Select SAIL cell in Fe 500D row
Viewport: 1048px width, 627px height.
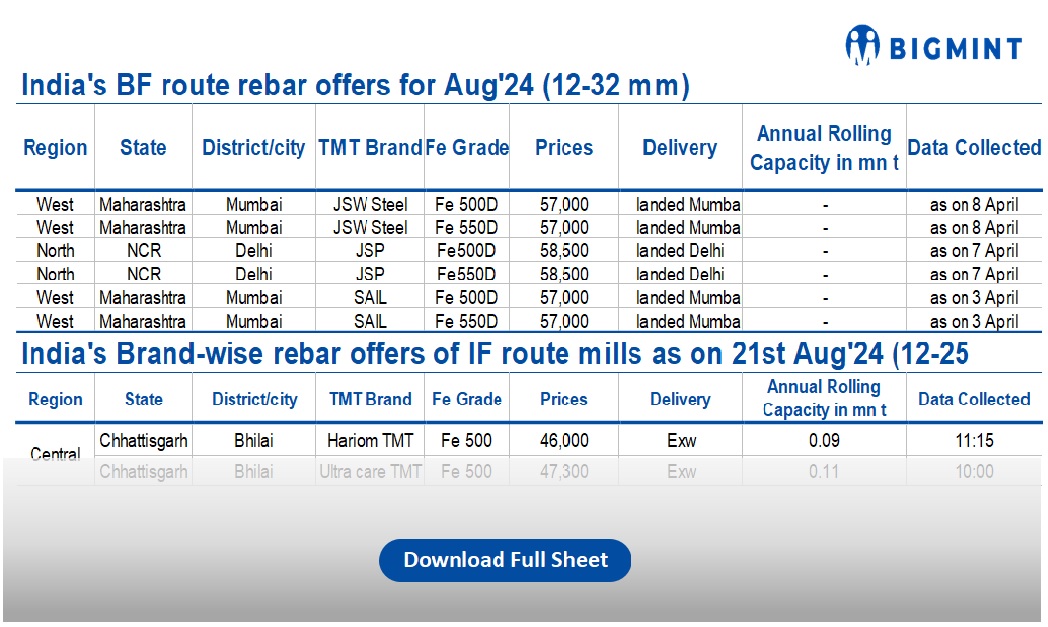[370, 297]
